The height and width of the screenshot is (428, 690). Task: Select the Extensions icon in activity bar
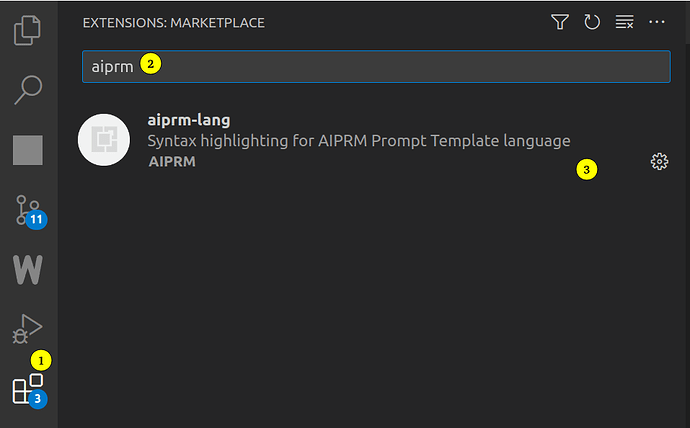[x=26, y=389]
